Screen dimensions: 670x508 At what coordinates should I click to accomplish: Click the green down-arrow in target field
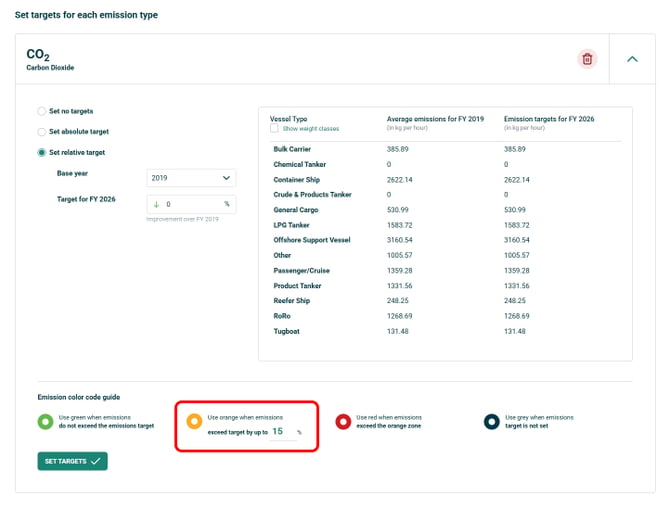(x=156, y=204)
